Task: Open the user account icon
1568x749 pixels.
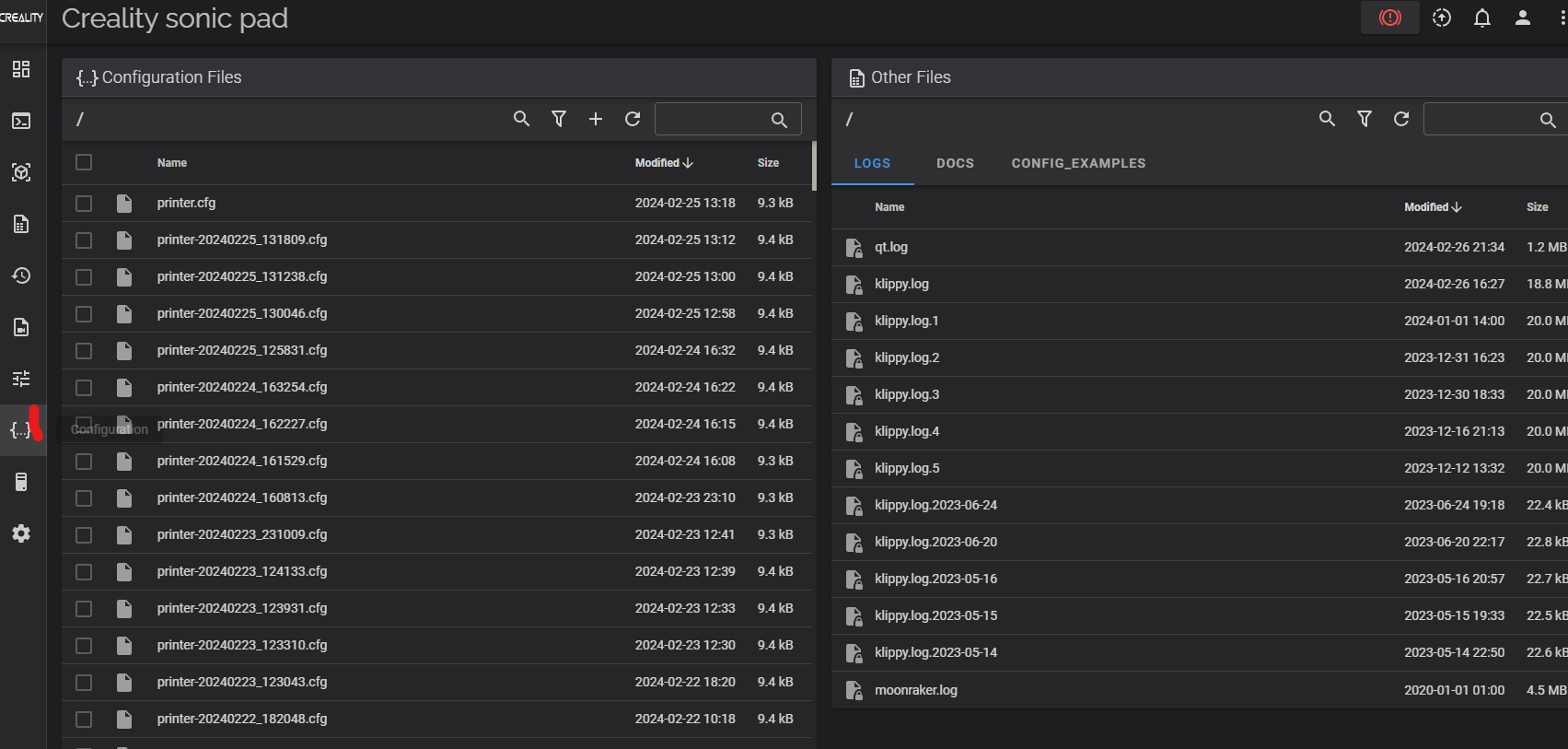Action: coord(1522,18)
